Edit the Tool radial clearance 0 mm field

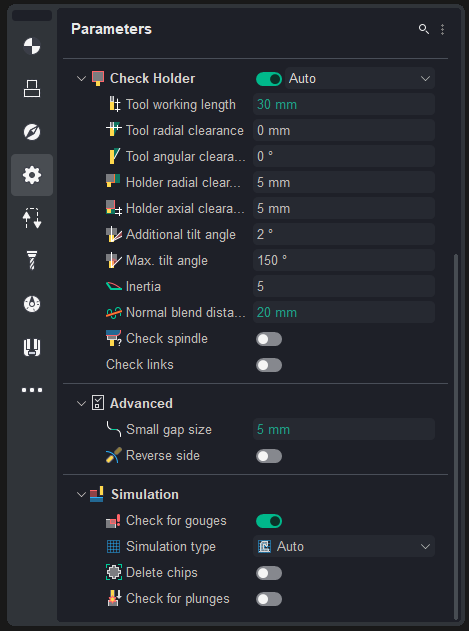click(x=344, y=130)
